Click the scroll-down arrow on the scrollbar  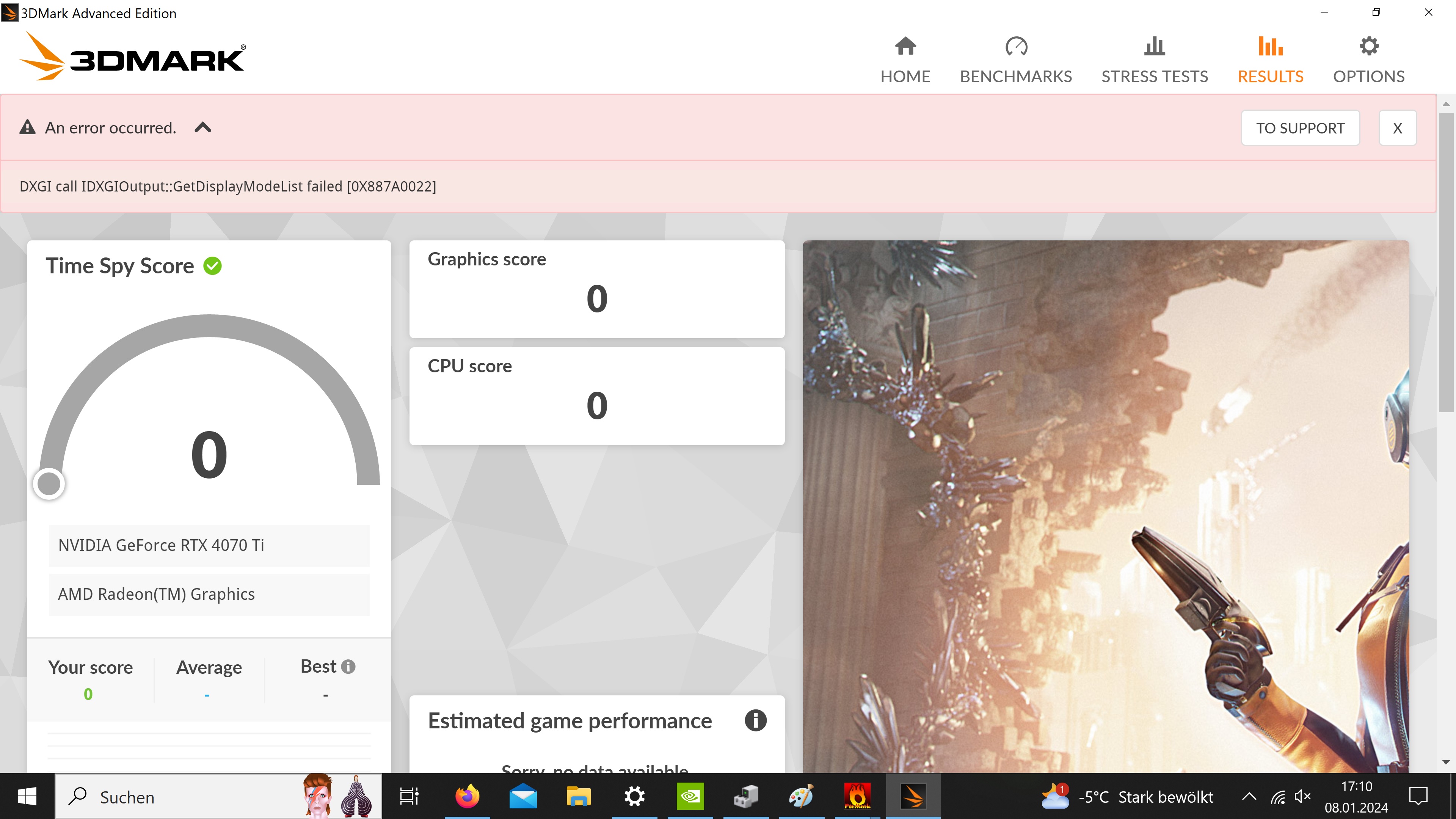[1446, 762]
